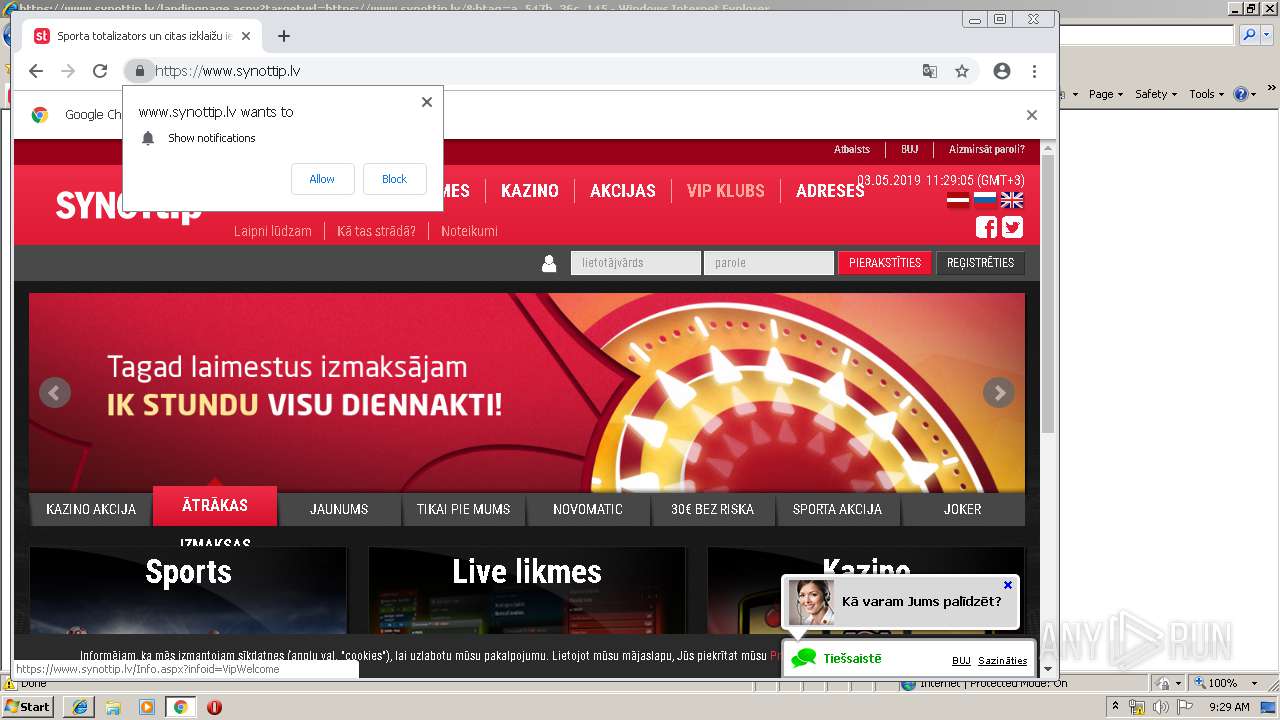Reload the synottip.lv page
This screenshot has width=1280, height=720.
coord(100,71)
